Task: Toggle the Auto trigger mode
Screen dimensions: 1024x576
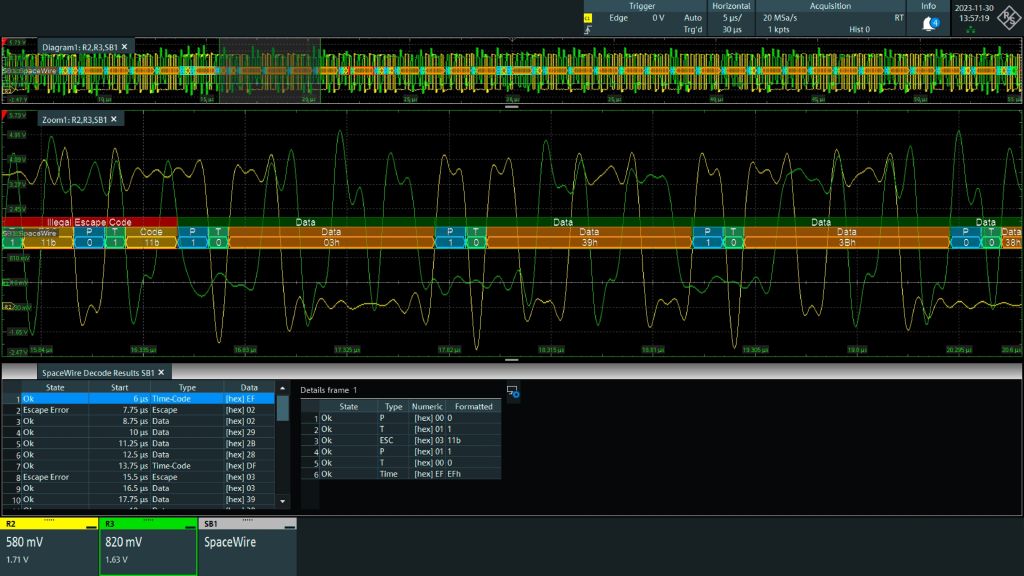Action: click(x=694, y=17)
